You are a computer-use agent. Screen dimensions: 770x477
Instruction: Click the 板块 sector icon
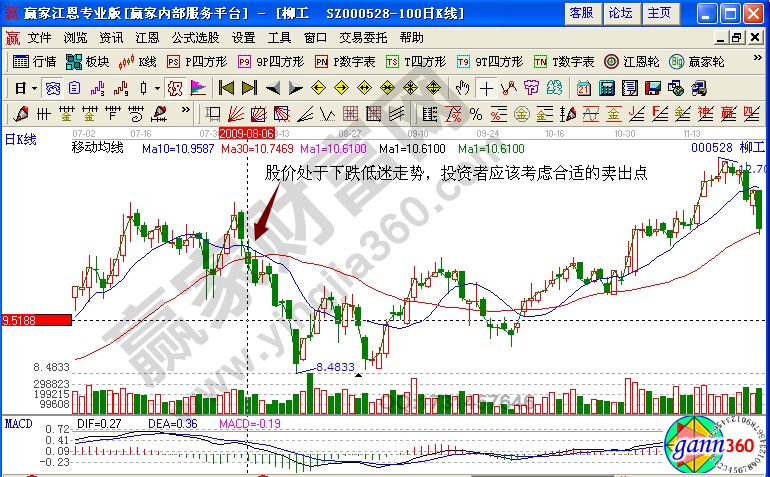click(x=88, y=62)
